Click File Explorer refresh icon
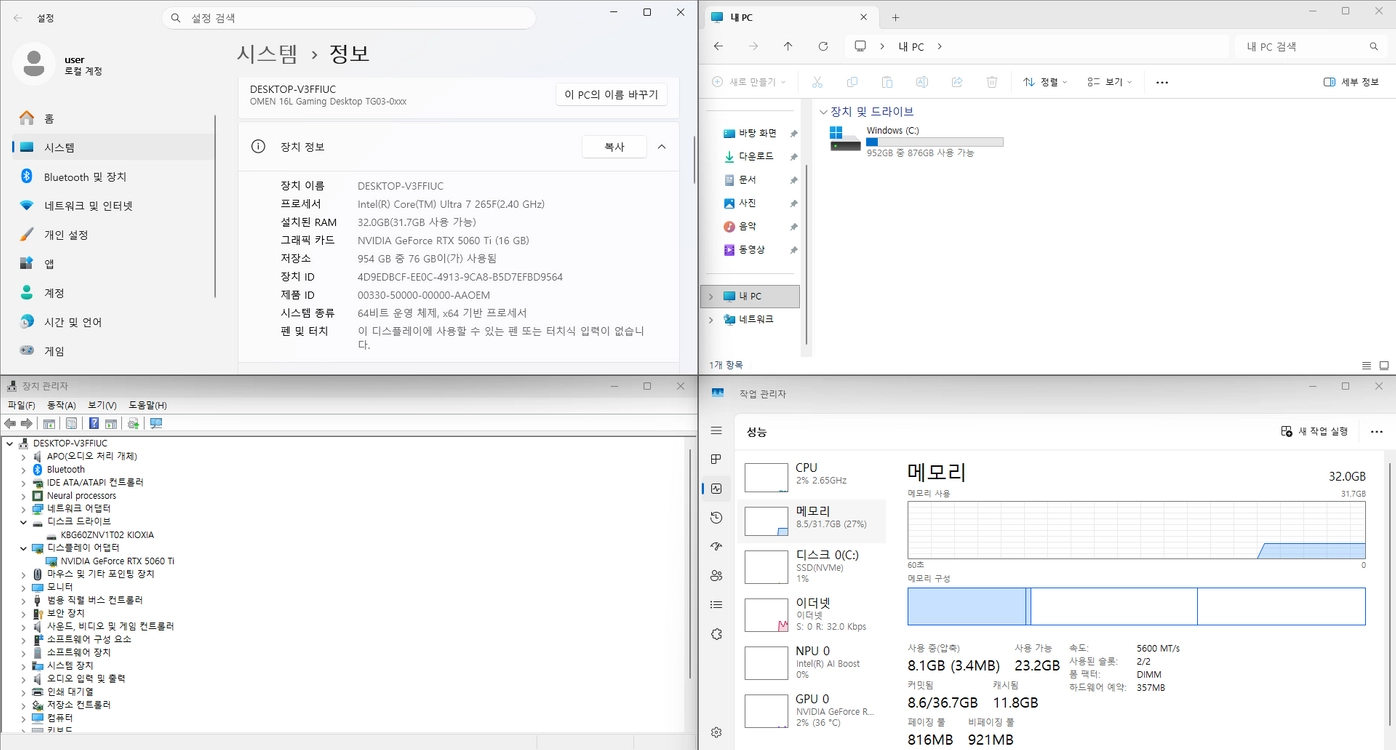This screenshot has width=1396, height=750. point(823,46)
